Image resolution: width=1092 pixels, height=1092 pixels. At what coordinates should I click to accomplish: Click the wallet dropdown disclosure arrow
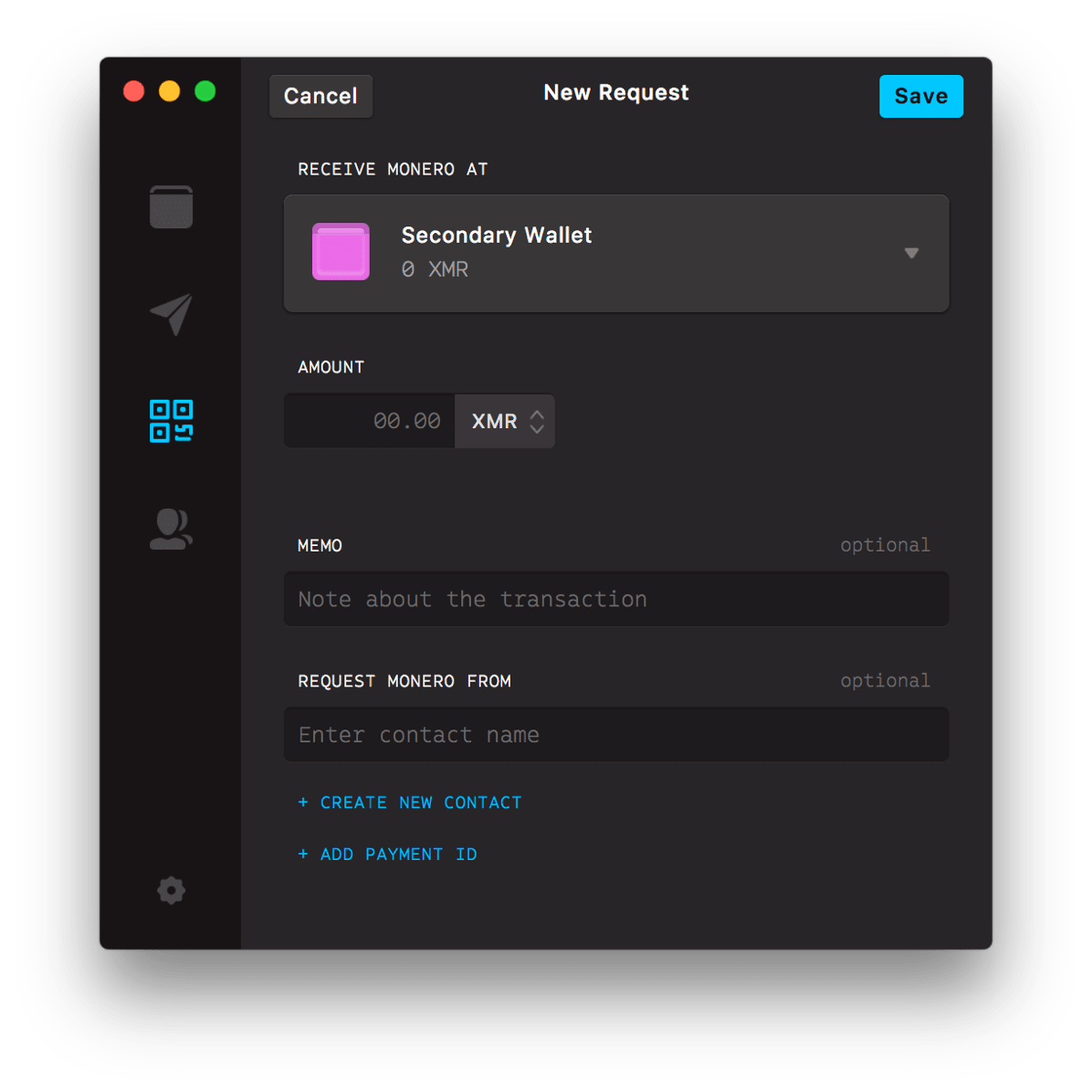point(911,253)
